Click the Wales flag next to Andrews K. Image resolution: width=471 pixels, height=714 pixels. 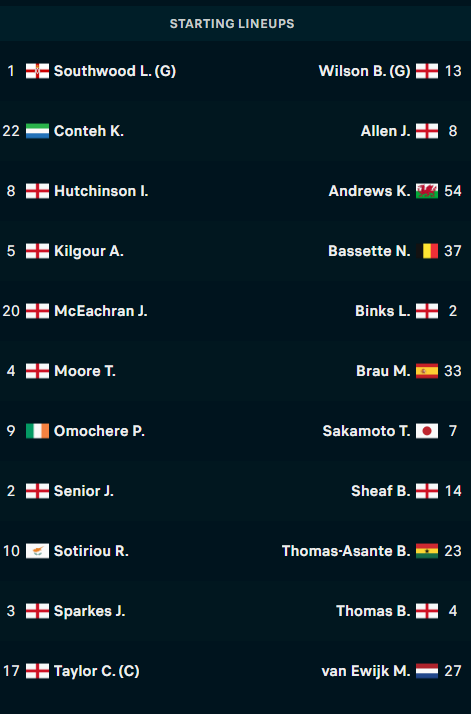tap(427, 191)
